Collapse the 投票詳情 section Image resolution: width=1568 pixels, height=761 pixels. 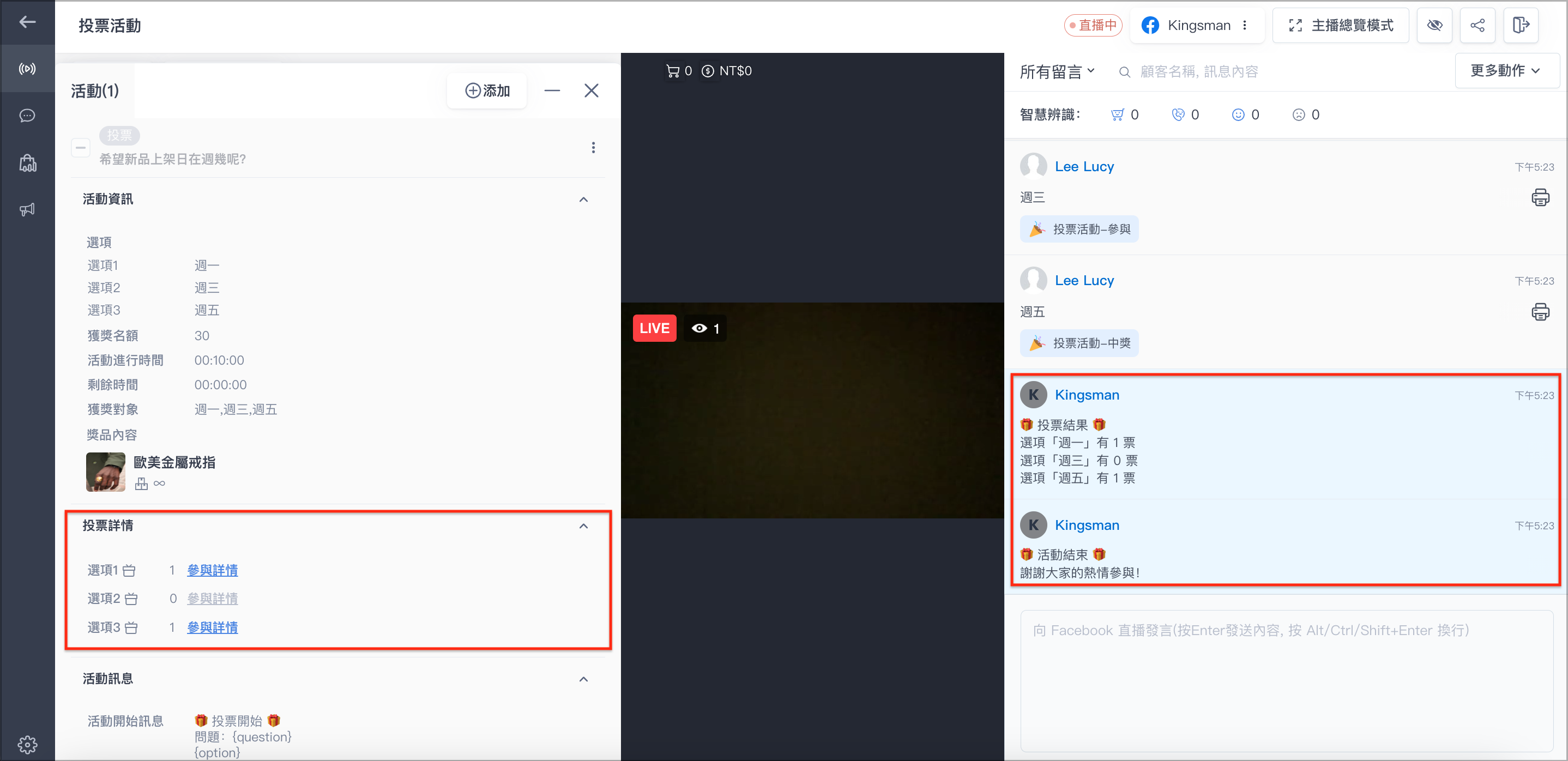point(583,526)
